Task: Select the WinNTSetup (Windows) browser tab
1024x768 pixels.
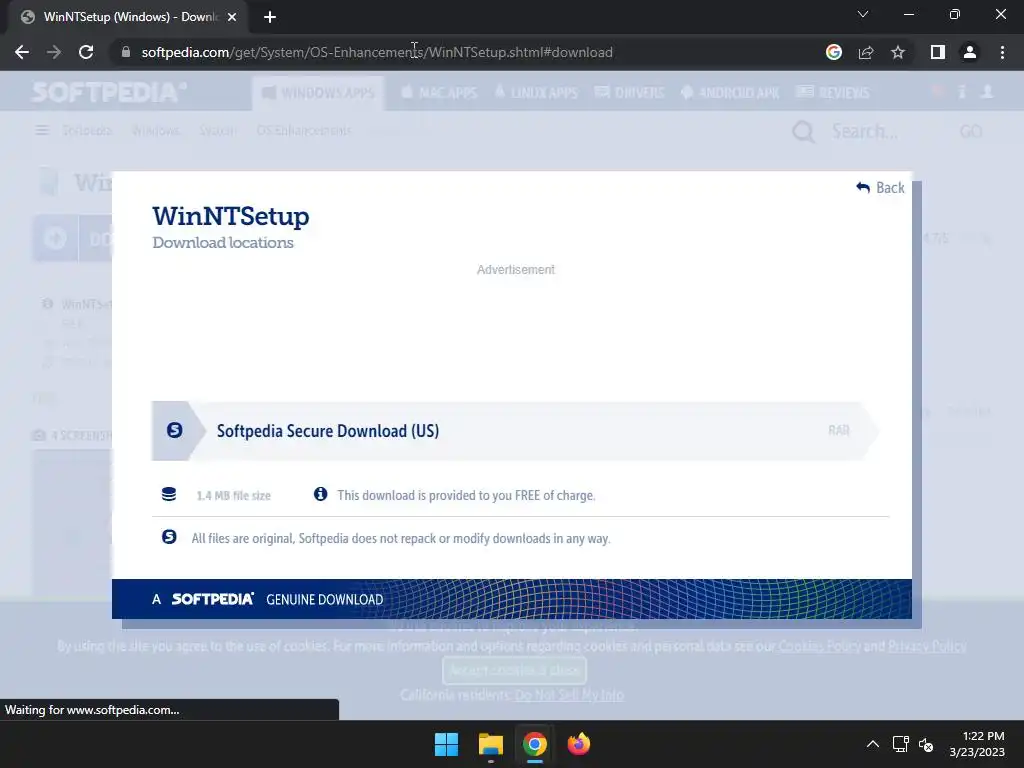Action: pyautogui.click(x=127, y=17)
